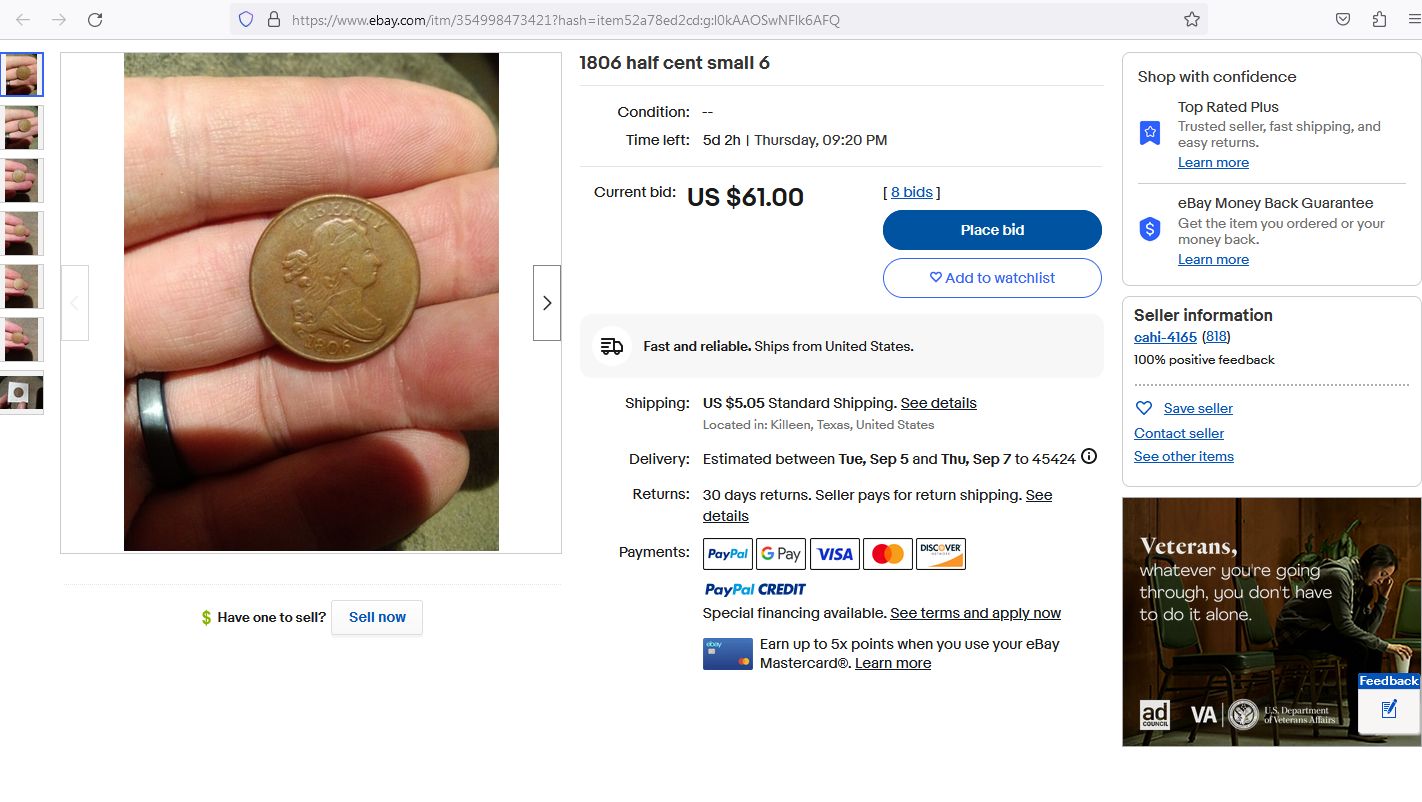Click the shield tracking protection icon

tap(246, 19)
